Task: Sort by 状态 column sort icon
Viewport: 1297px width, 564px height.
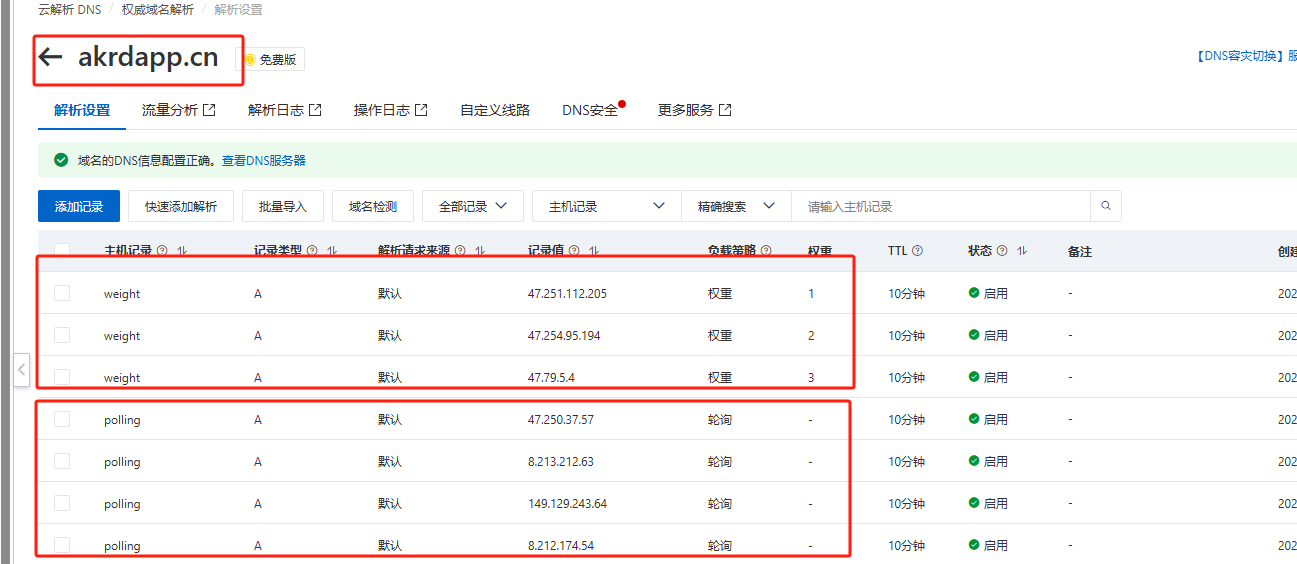Action: point(1021,251)
